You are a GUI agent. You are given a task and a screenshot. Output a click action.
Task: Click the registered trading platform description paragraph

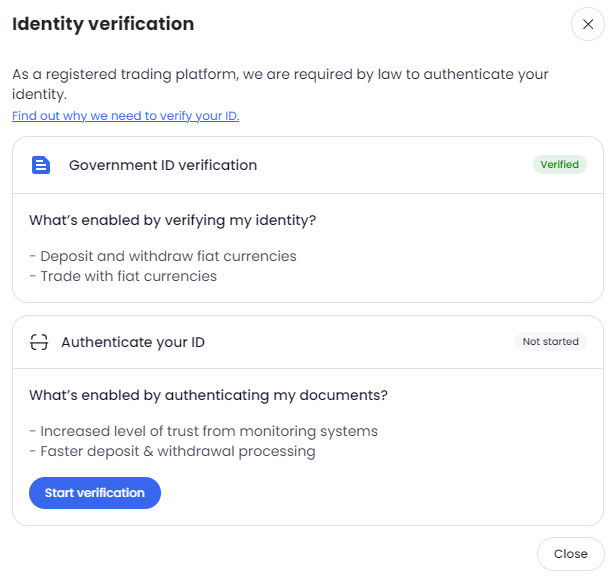pos(280,84)
